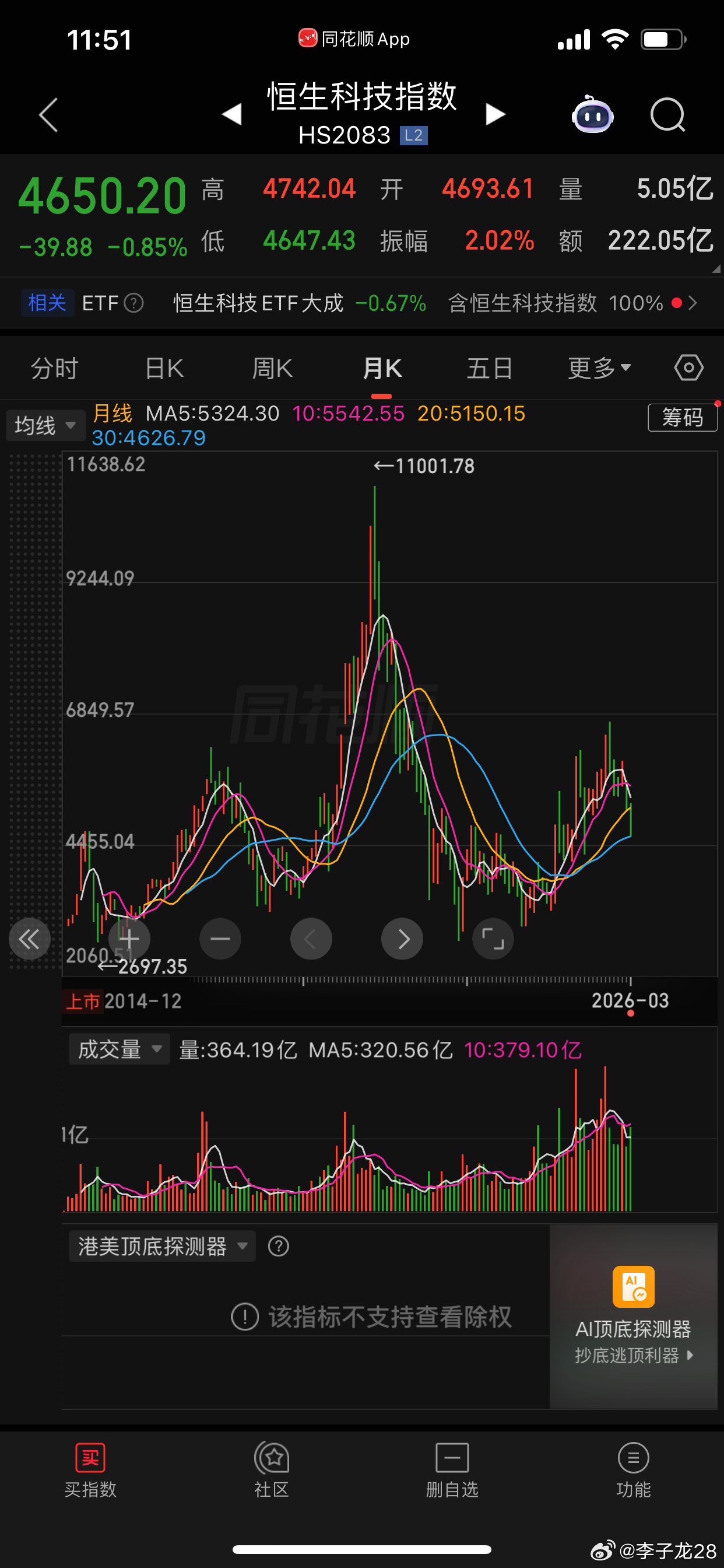
Task: Move chart right with circular arrow
Action: coord(402,939)
